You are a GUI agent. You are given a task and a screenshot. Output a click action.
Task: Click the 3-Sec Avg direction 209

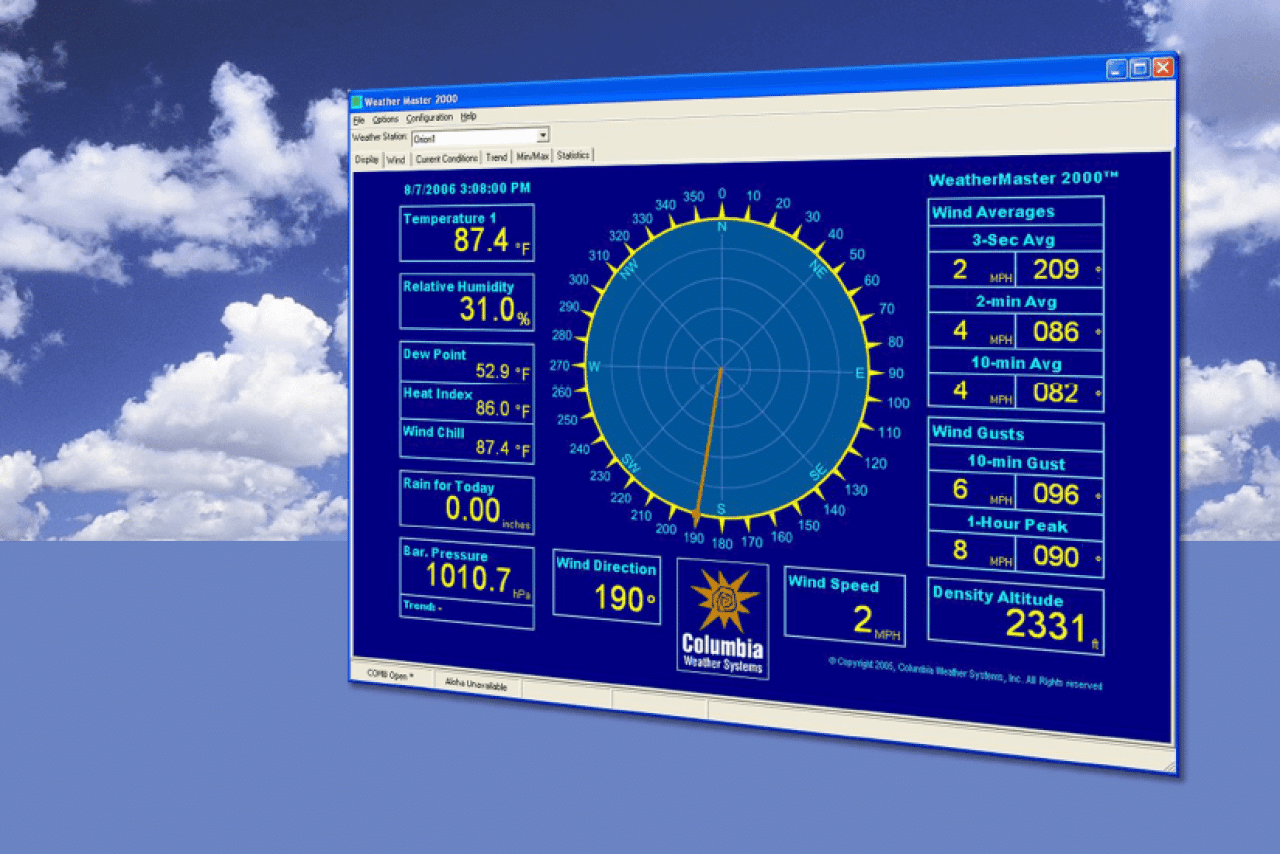(1056, 269)
